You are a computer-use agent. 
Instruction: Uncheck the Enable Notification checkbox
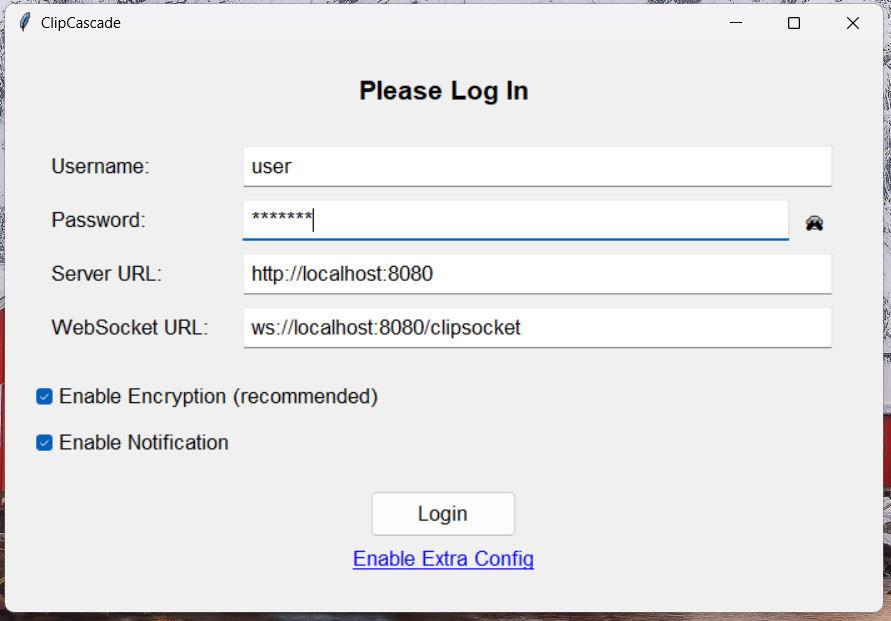tap(44, 443)
